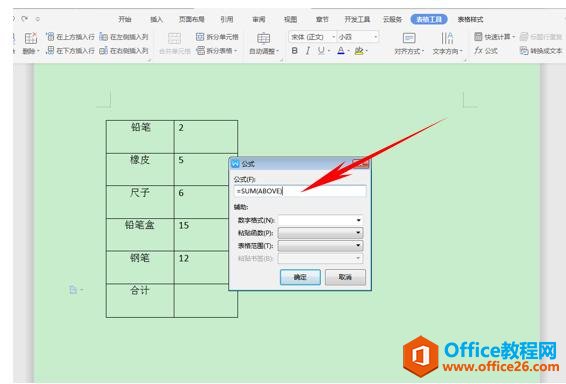566x384 pixels.
Task: Click the Redo arrow in quick access
Action: coord(25,19)
